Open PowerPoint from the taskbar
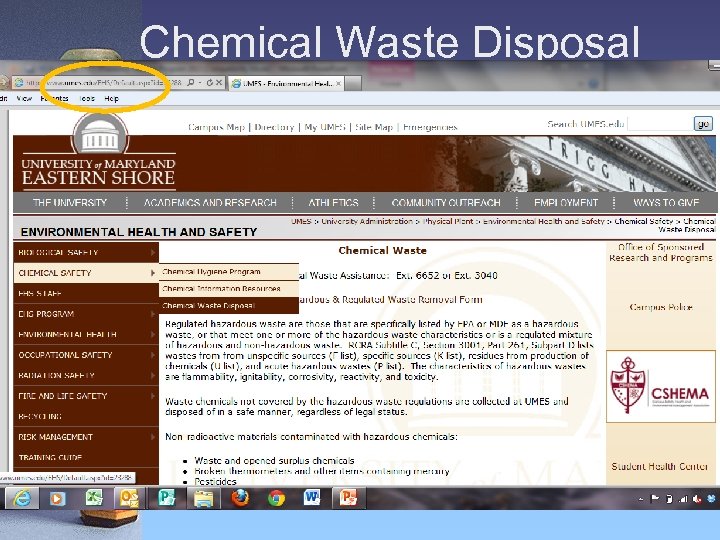The height and width of the screenshot is (540, 720). (348, 498)
